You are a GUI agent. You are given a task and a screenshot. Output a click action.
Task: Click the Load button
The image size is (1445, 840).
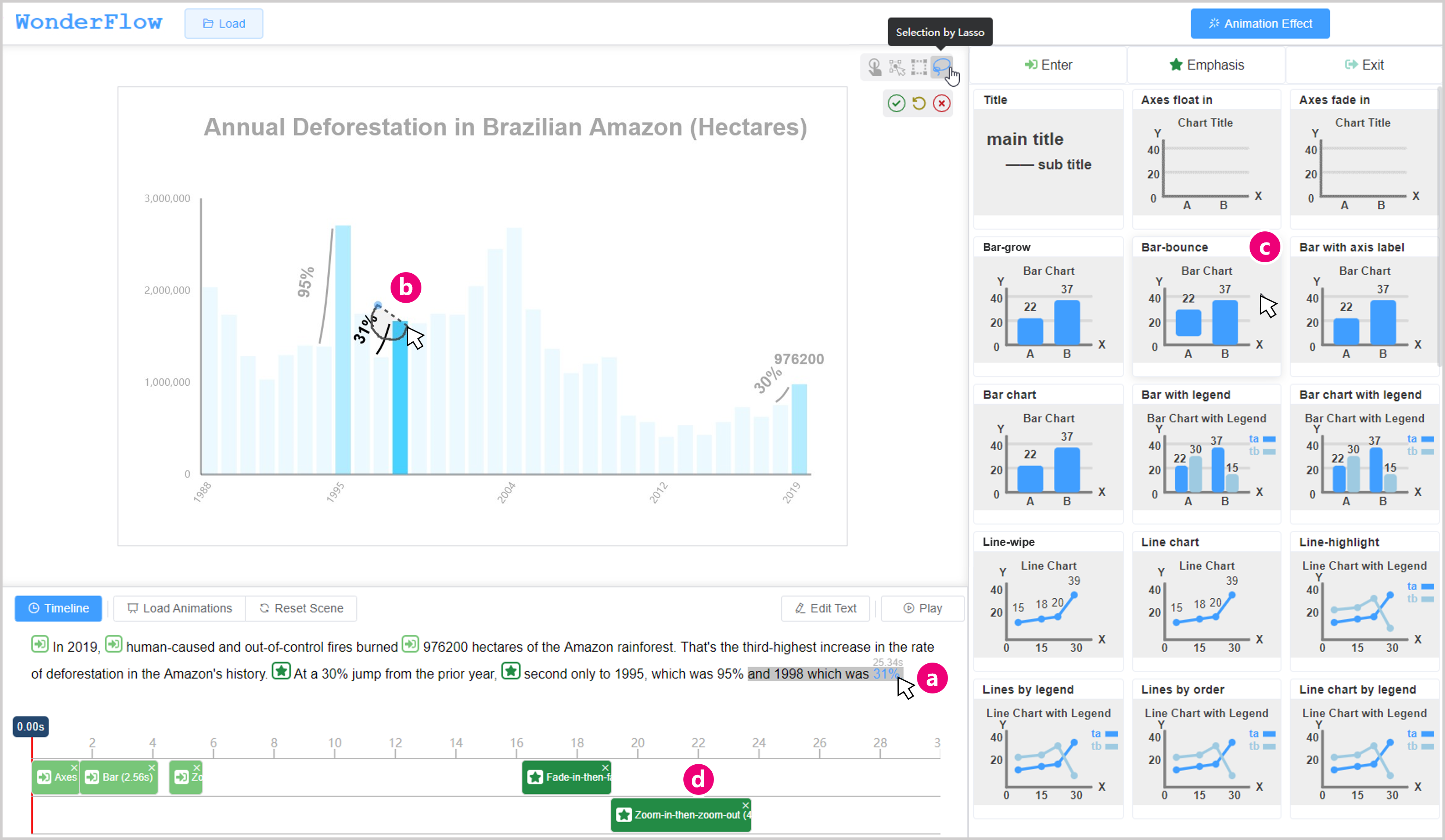pyautogui.click(x=224, y=24)
